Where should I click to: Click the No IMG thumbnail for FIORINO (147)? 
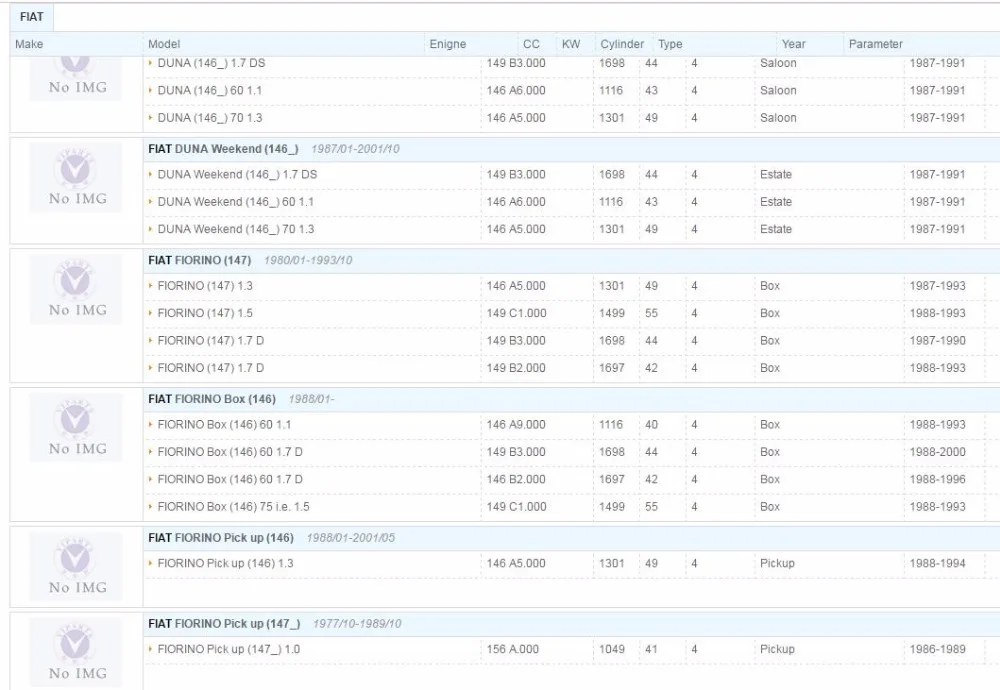coord(77,290)
